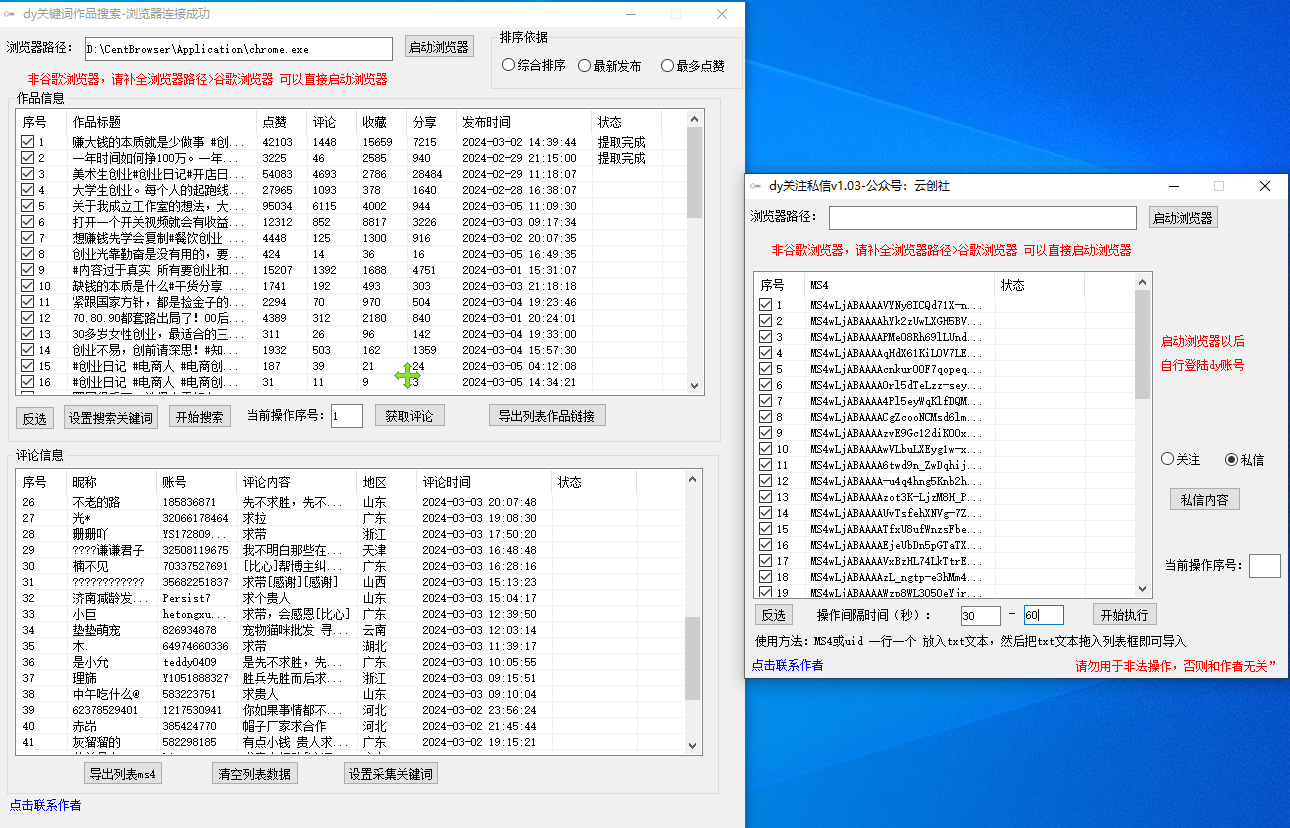The height and width of the screenshot is (828, 1290).
Task: Click 反选 to invert the works selection
Action: pos(34,415)
